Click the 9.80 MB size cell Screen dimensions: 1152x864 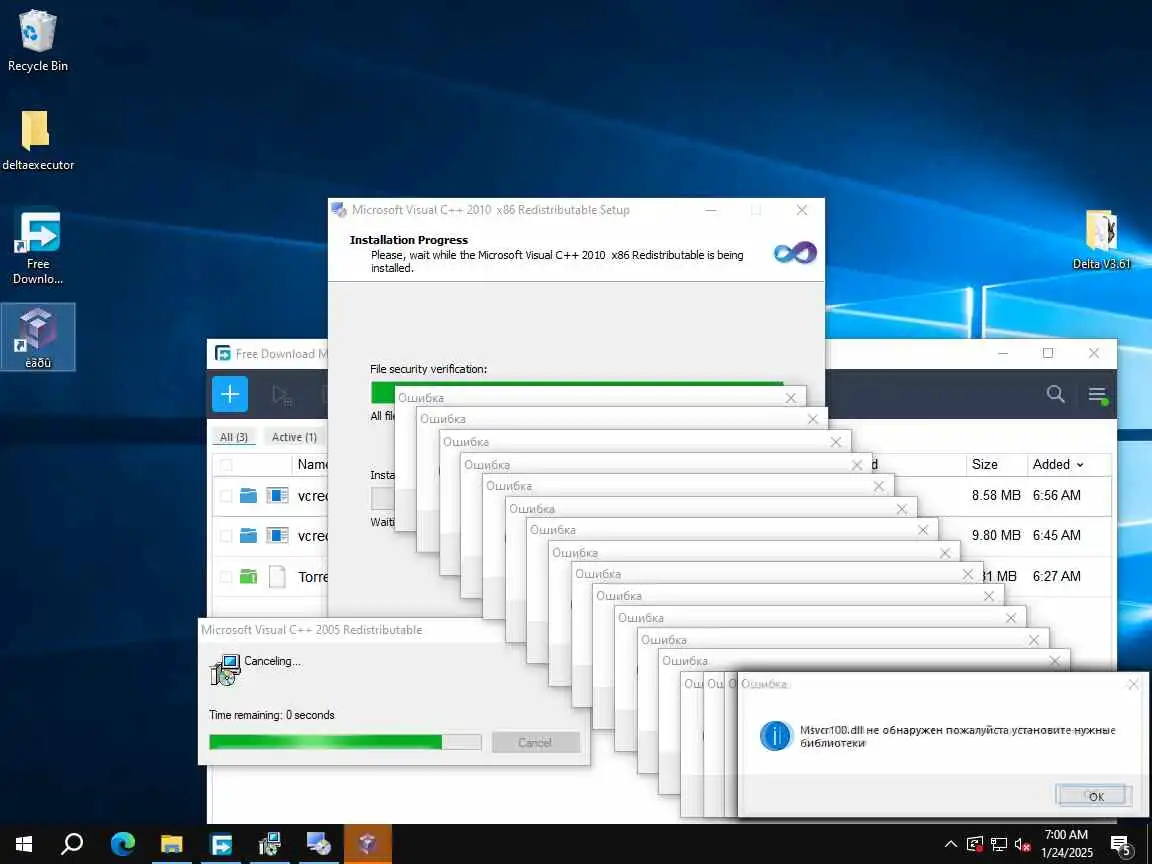pyautogui.click(x=996, y=535)
